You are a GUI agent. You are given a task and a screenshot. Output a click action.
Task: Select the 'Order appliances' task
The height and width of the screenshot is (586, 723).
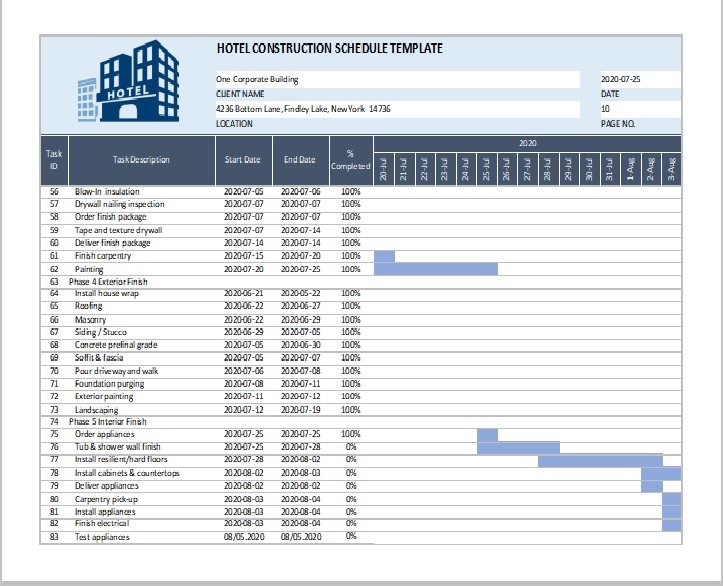(105, 434)
